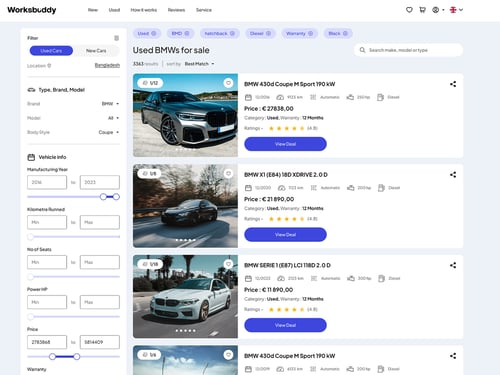Expand the Model All dropdown
Image resolution: width=500 pixels, height=375 pixels.
[113, 118]
